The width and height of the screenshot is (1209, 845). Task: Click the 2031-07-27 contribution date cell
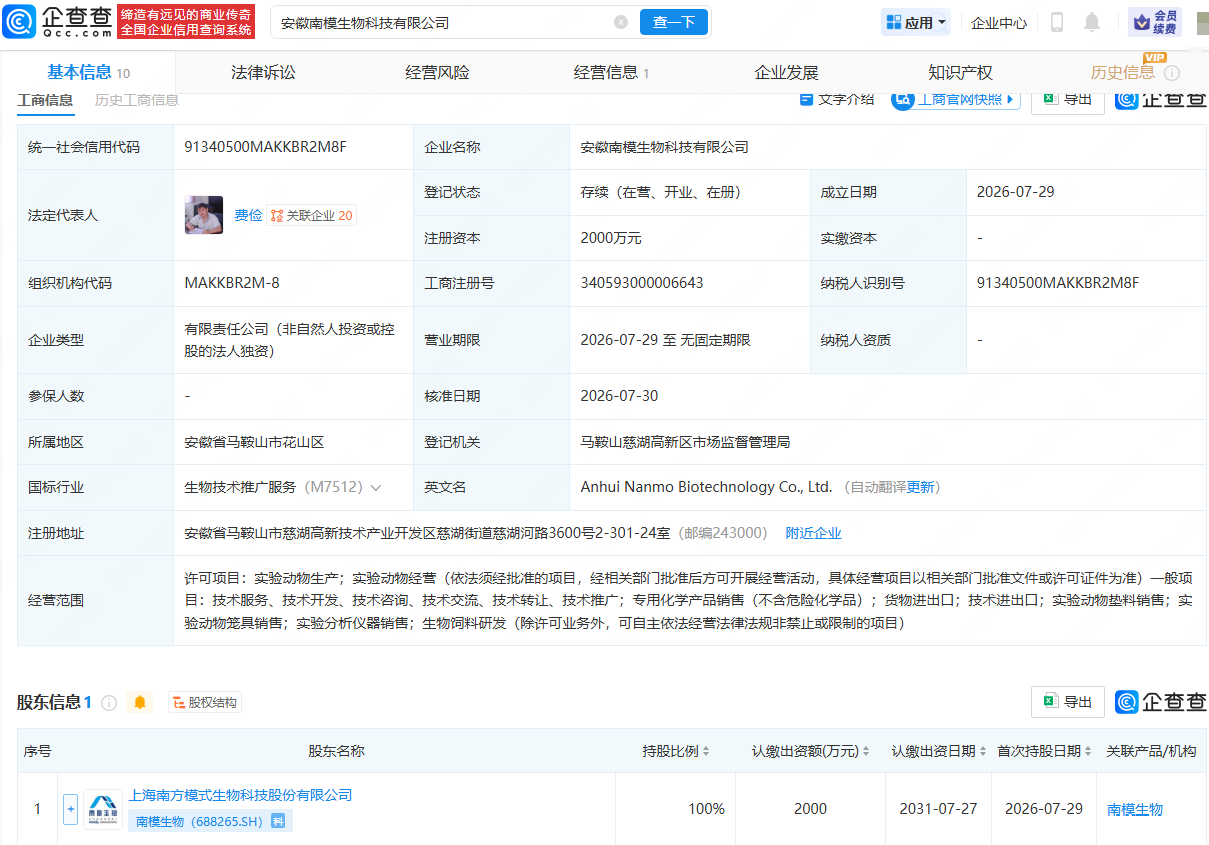(x=937, y=809)
